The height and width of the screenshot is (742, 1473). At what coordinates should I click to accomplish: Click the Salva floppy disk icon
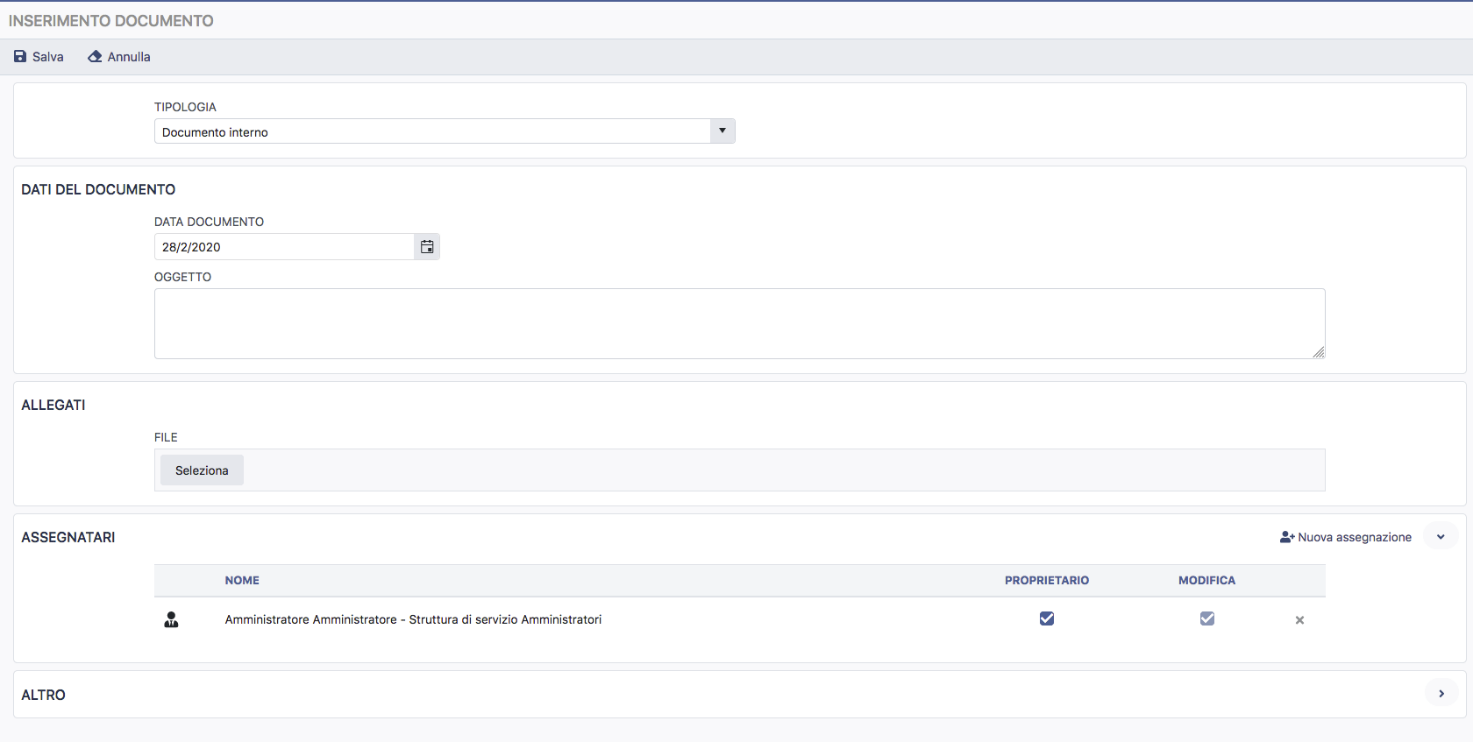pos(20,57)
